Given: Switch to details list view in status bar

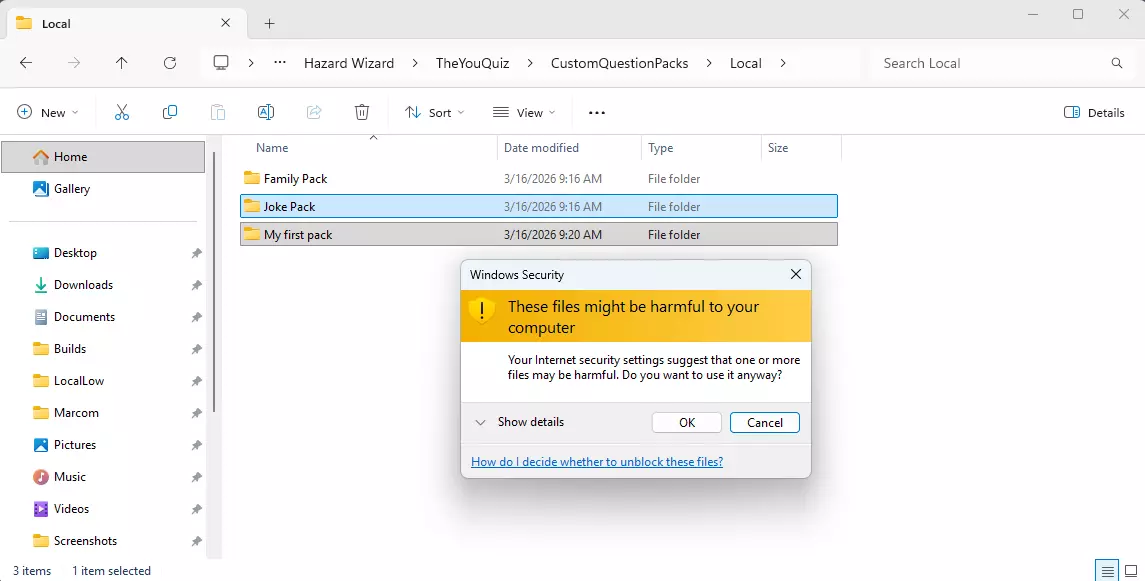Looking at the screenshot, I should 1107,571.
